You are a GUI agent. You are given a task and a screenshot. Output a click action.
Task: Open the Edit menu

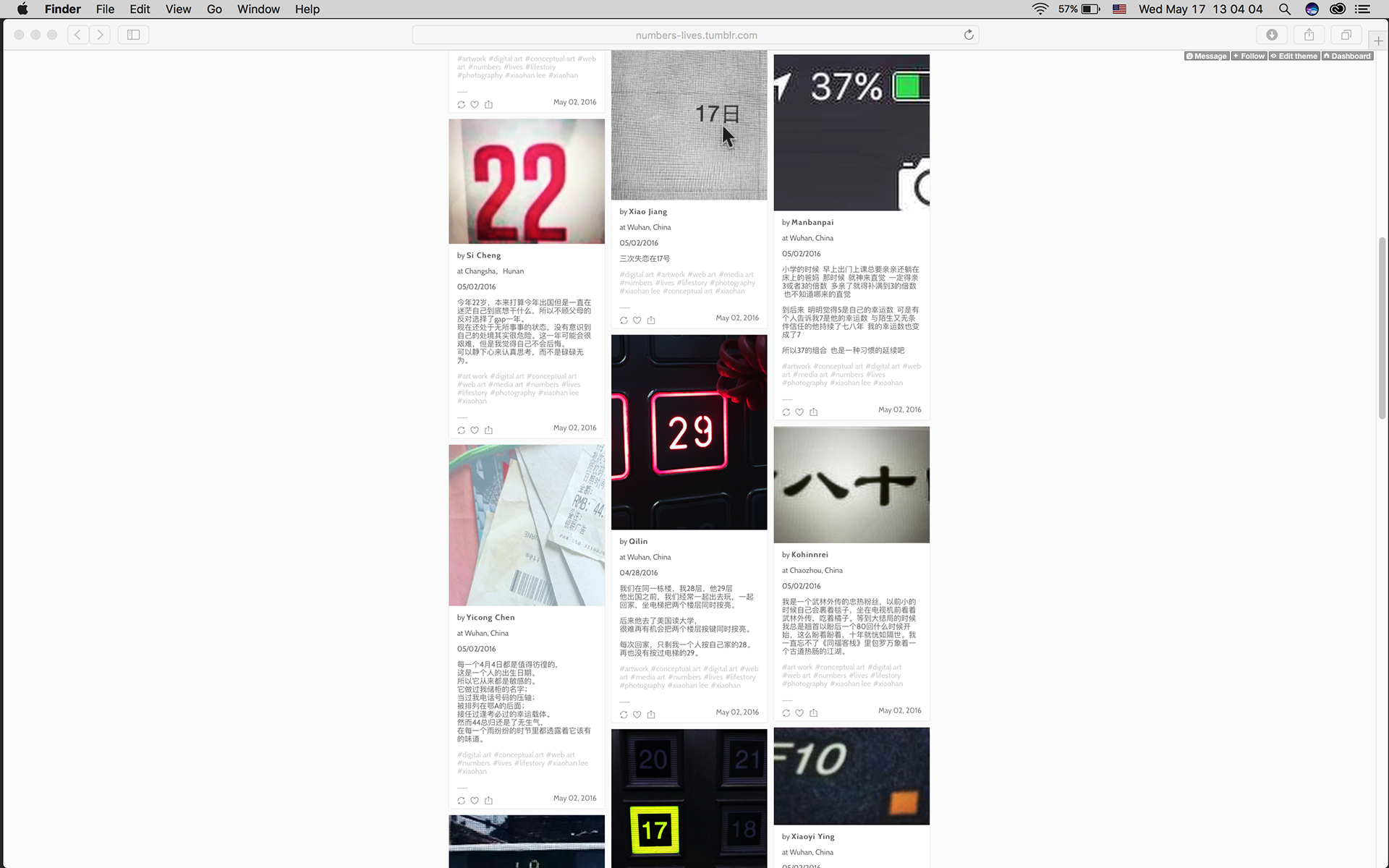140,9
